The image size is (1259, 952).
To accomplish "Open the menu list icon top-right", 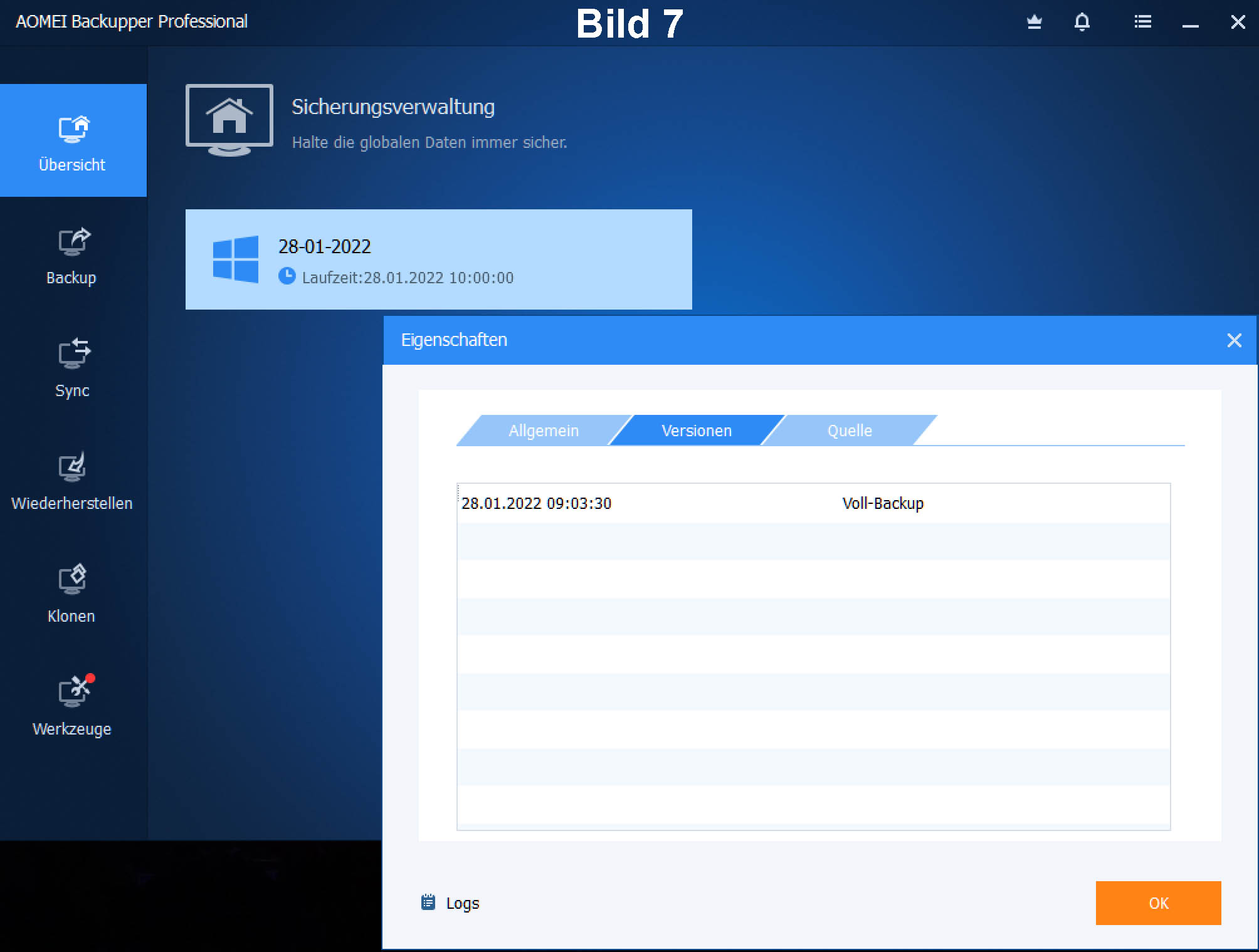I will (x=1140, y=22).
